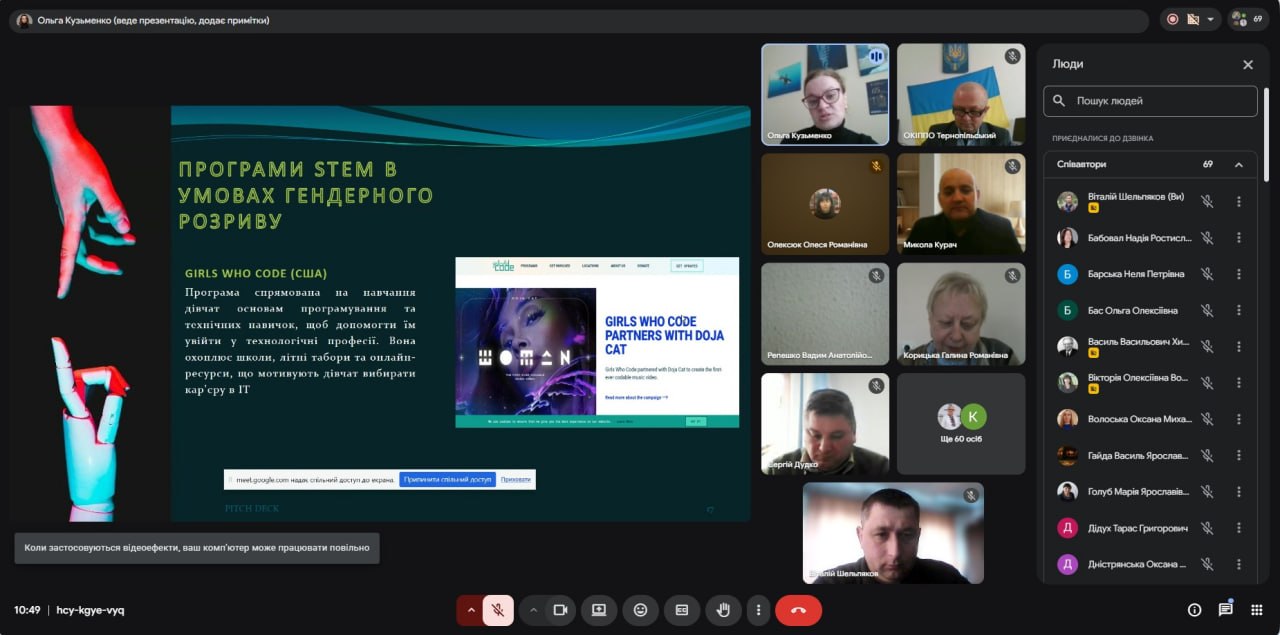The height and width of the screenshot is (635, 1280).
Task: Open more options for Барська Неля Петрівна
Action: pos(1238,274)
